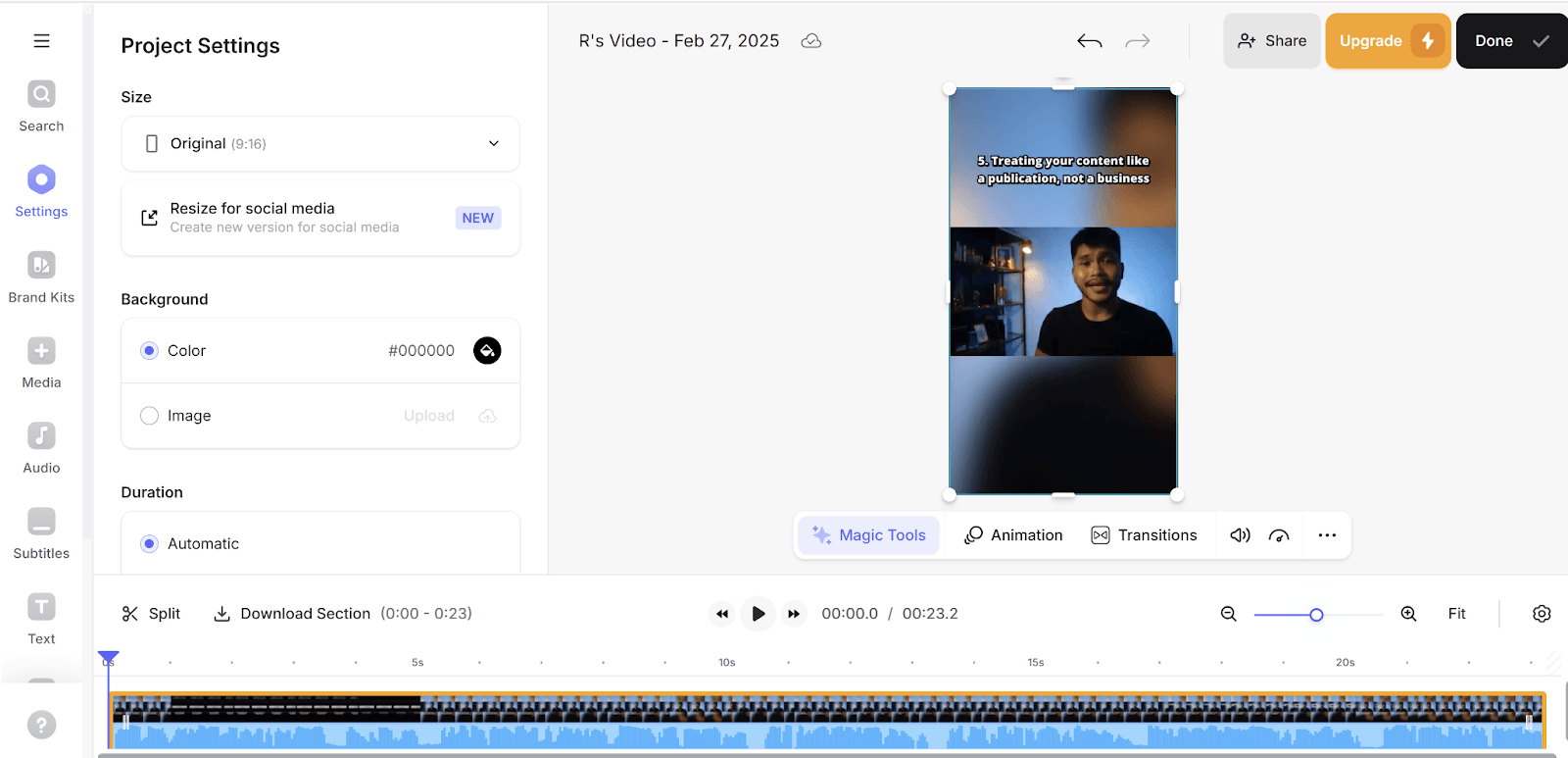Open Resize for social media
The width and height of the screenshot is (1568, 758).
320,218
